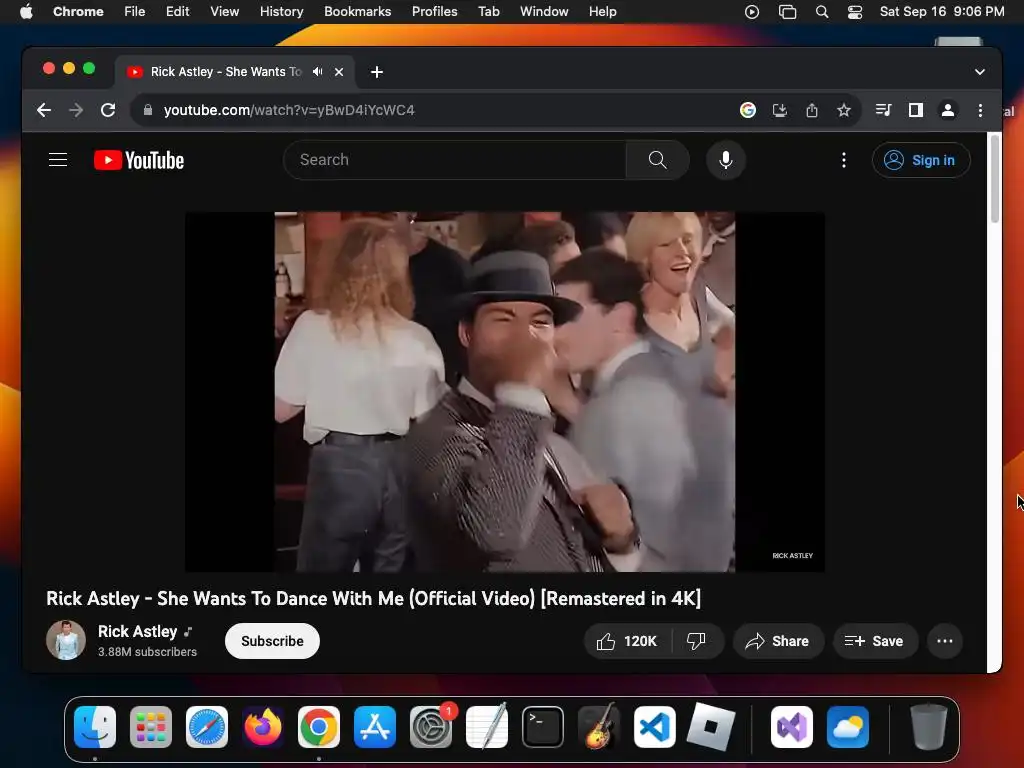
Task: Open Visual Studio purple icon in Dock
Action: (x=792, y=727)
